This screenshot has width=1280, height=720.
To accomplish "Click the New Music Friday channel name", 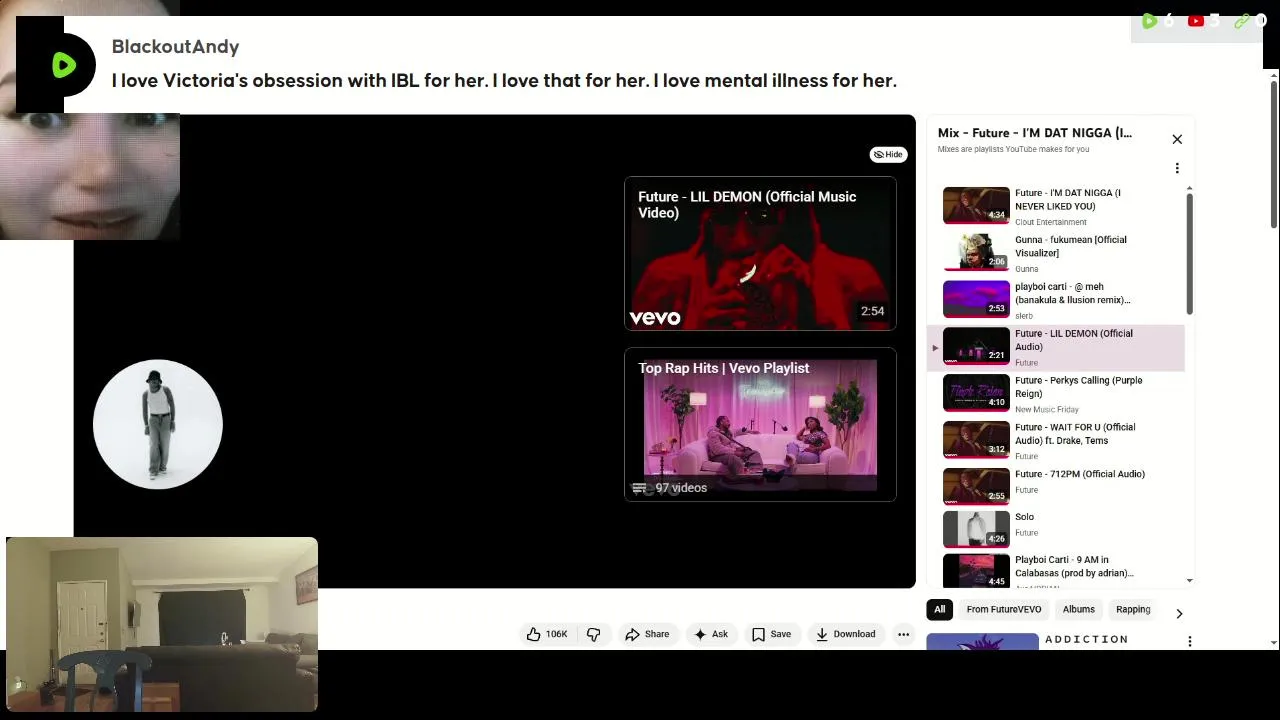I will tap(1046, 409).
